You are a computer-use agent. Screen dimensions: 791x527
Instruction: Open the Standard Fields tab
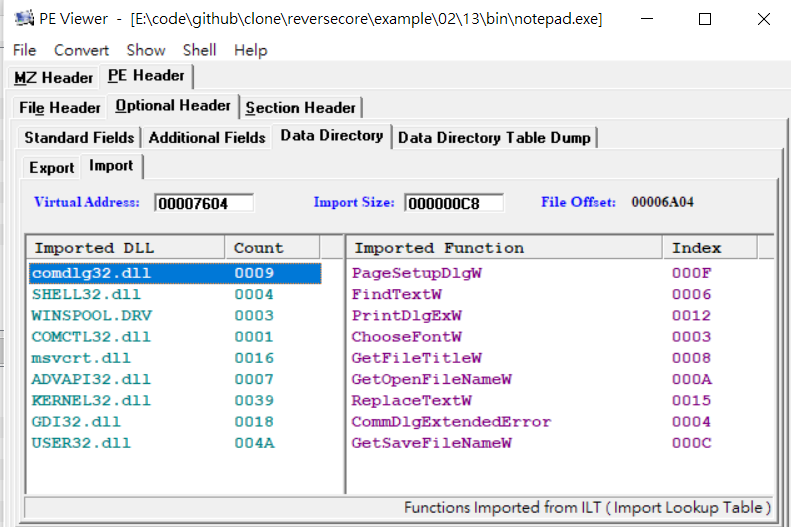[79, 137]
